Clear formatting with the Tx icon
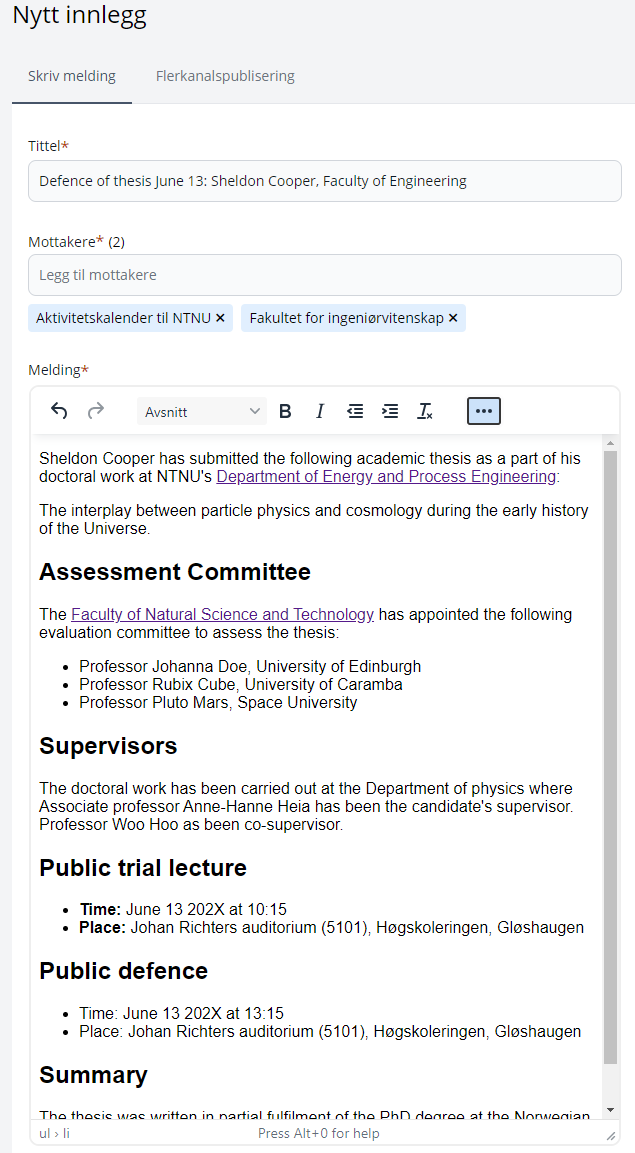The image size is (635, 1153). click(425, 411)
